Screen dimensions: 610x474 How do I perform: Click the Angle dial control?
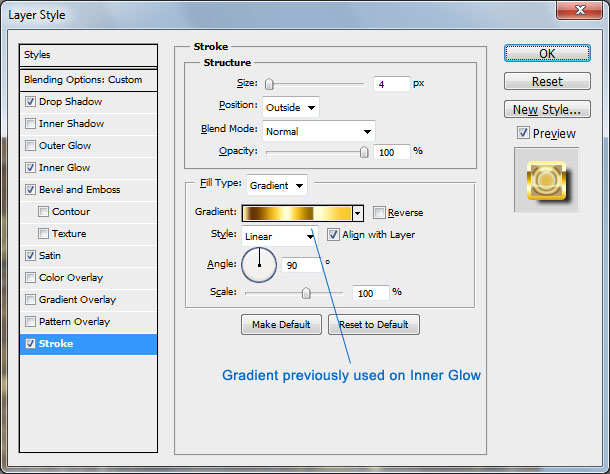coord(259,265)
